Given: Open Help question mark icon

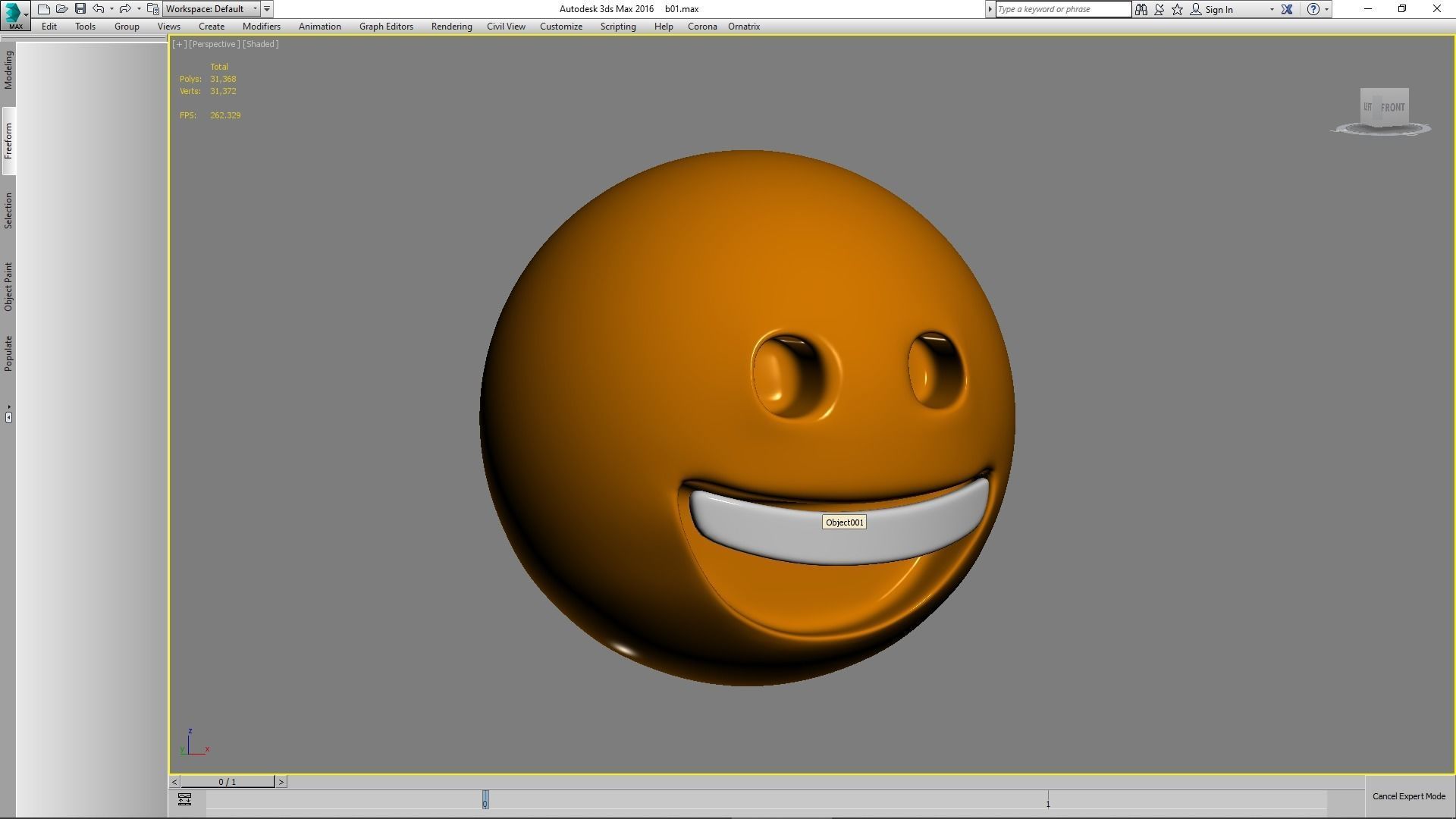Looking at the screenshot, I should (1313, 9).
